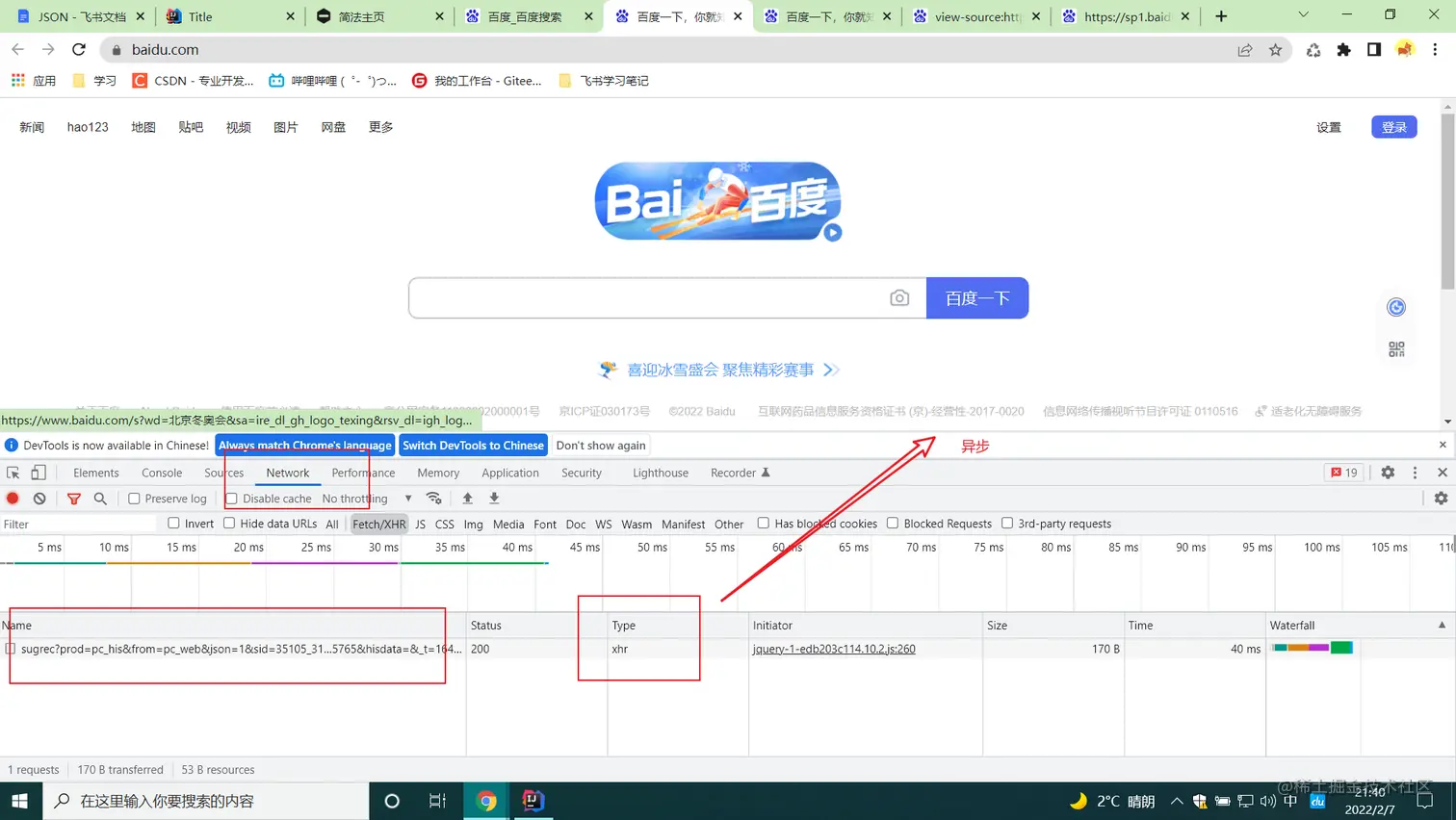Check the Blocked Requests checkbox
Image resolution: width=1456 pixels, height=820 pixels.
pos(893,523)
